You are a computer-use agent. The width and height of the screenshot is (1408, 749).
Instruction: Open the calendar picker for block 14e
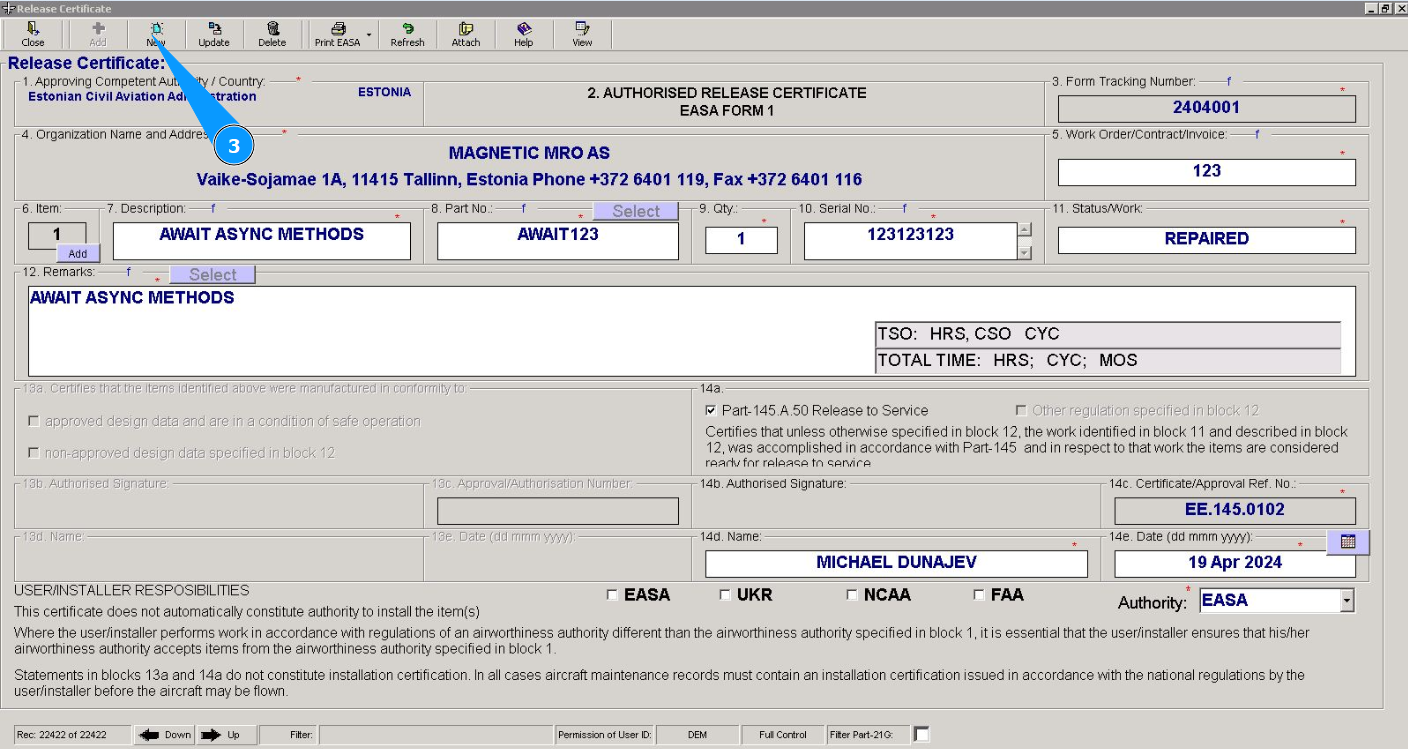tap(1347, 541)
